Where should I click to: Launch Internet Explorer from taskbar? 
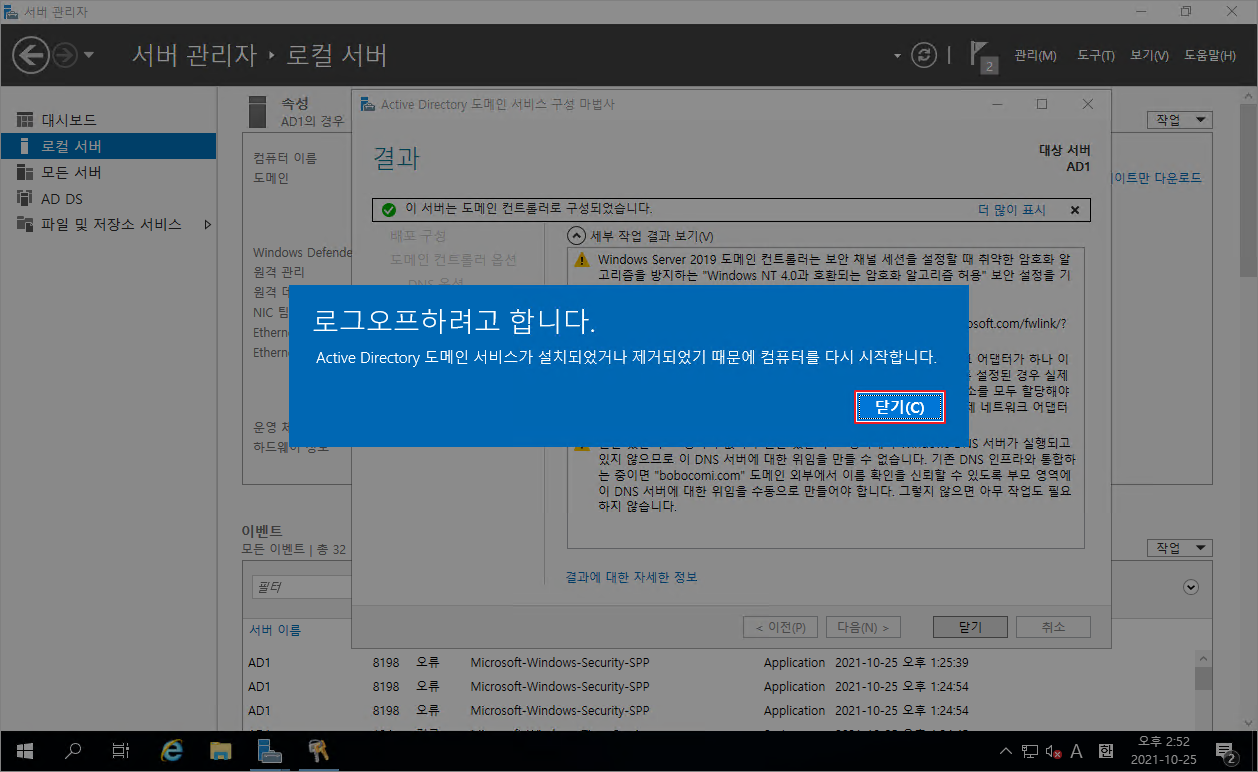tap(173, 750)
